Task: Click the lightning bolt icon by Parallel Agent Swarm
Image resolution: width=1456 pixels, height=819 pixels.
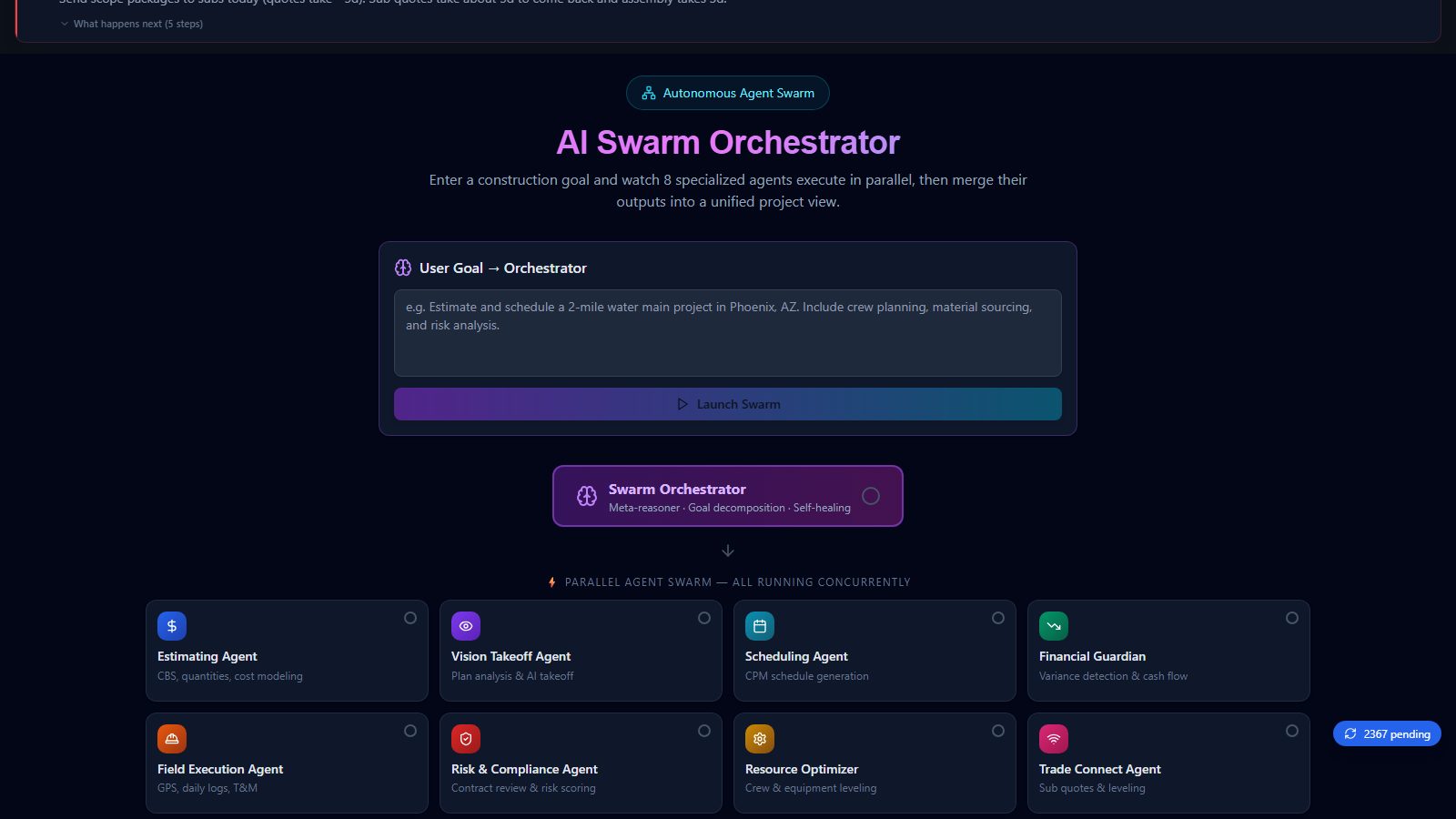Action: (x=551, y=582)
